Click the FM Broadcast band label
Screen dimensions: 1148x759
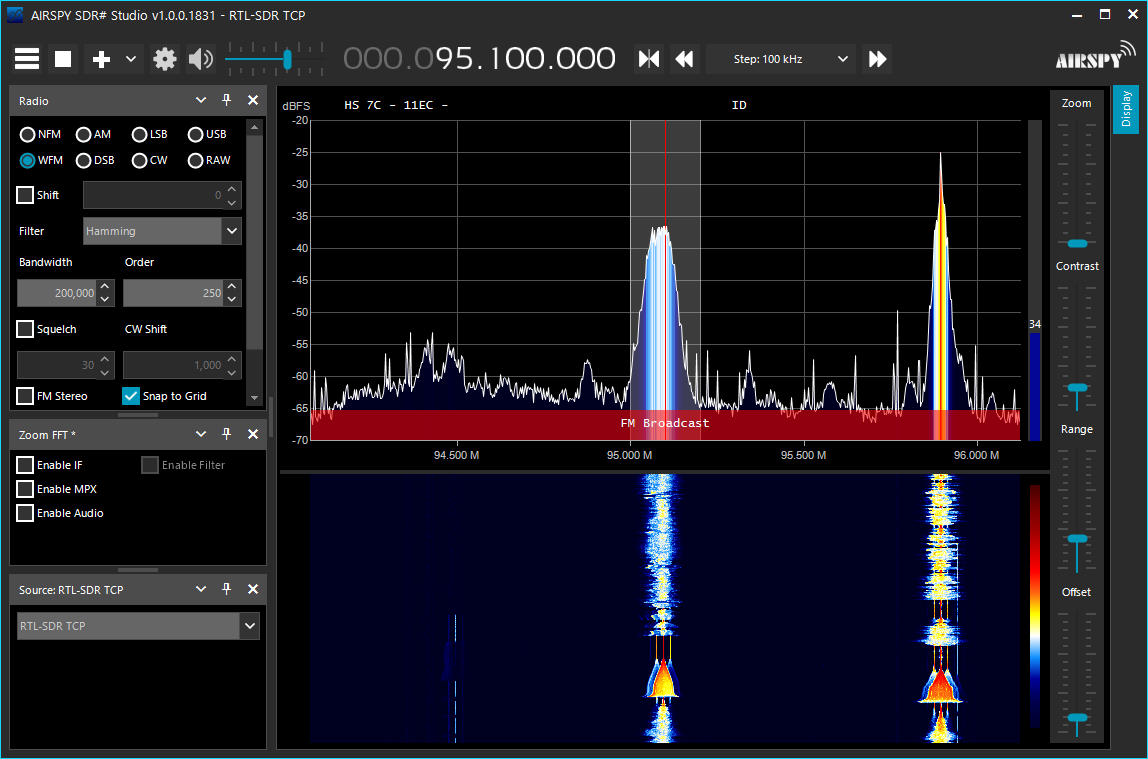click(665, 423)
